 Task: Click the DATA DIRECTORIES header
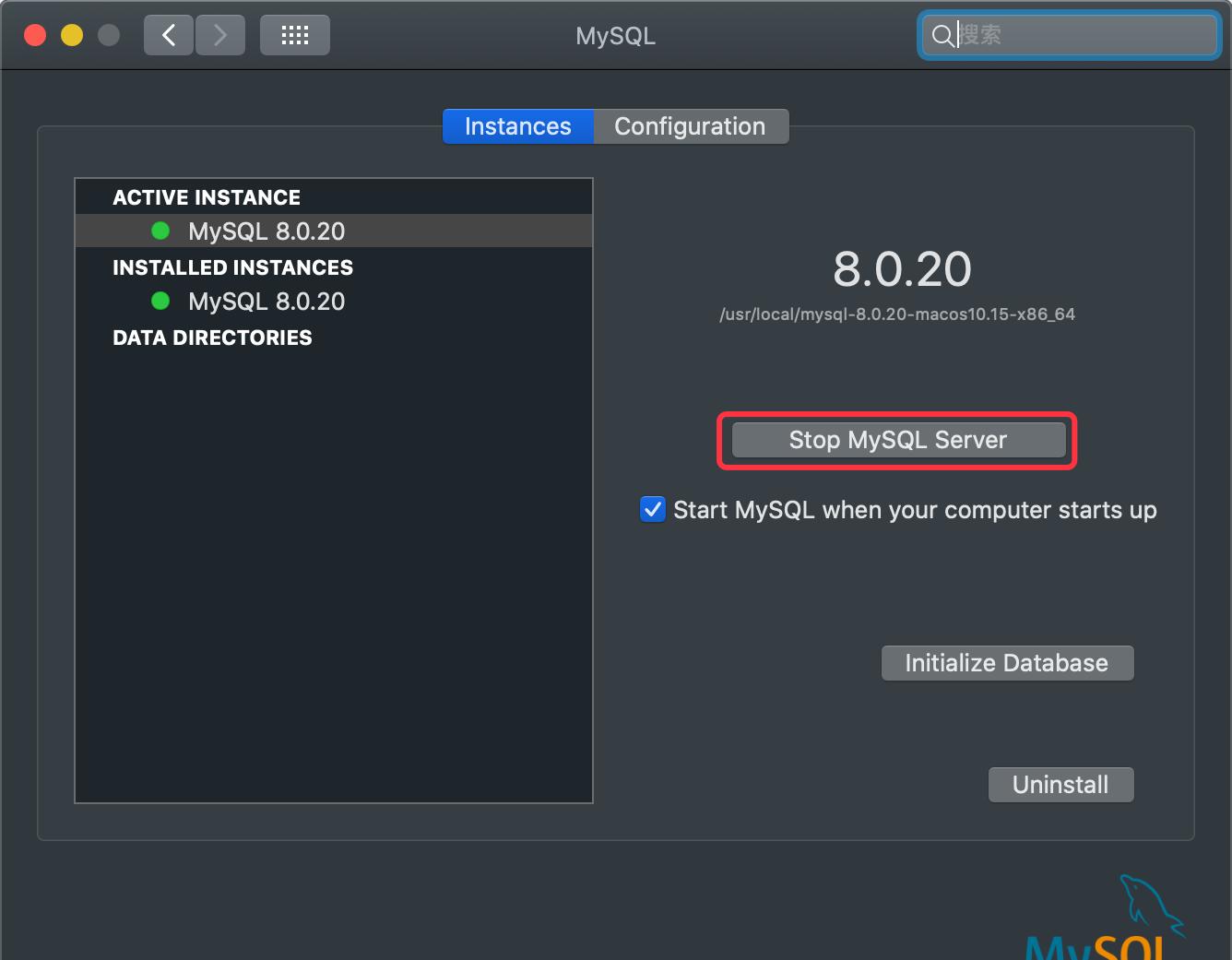tap(212, 338)
